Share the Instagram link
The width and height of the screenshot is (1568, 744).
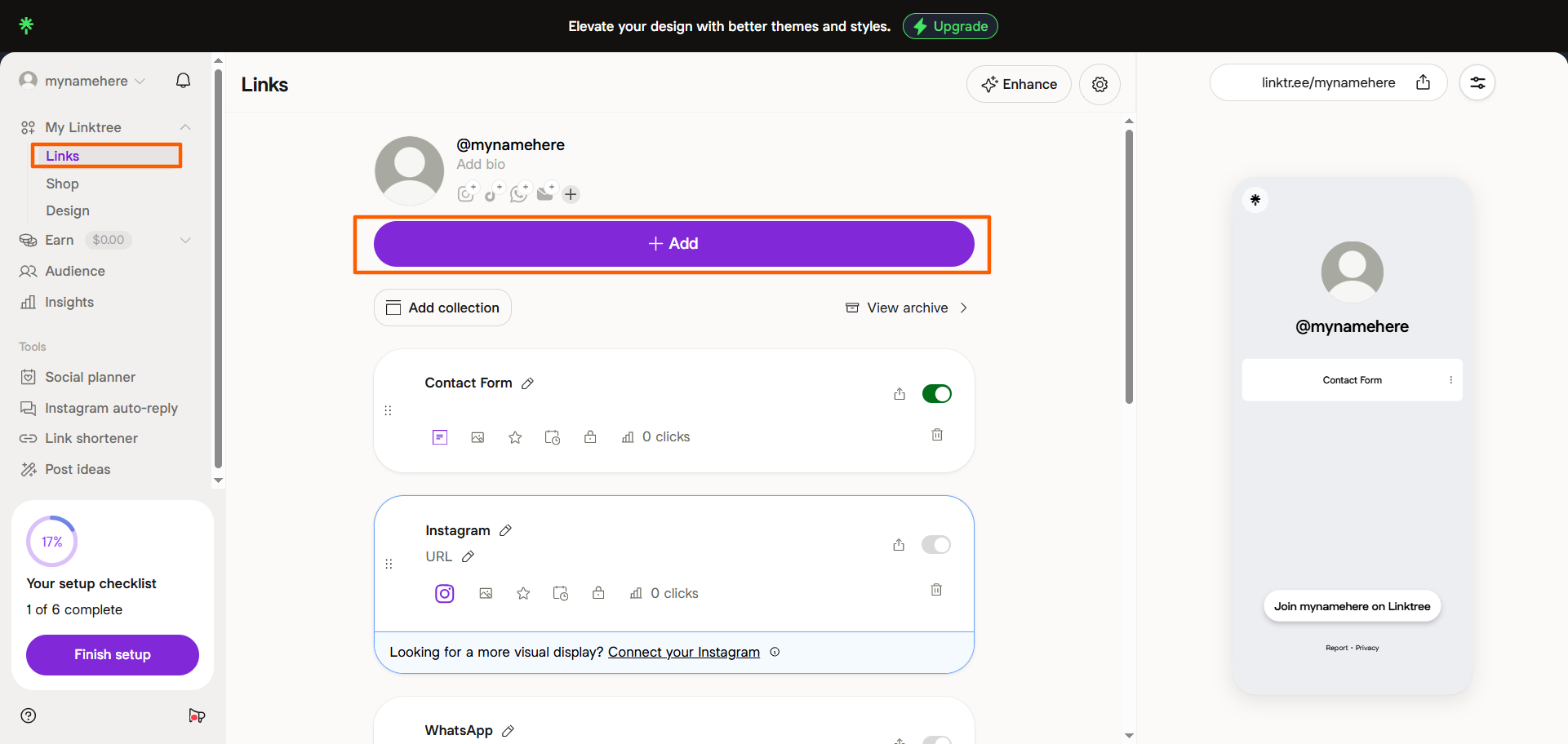[x=899, y=545]
